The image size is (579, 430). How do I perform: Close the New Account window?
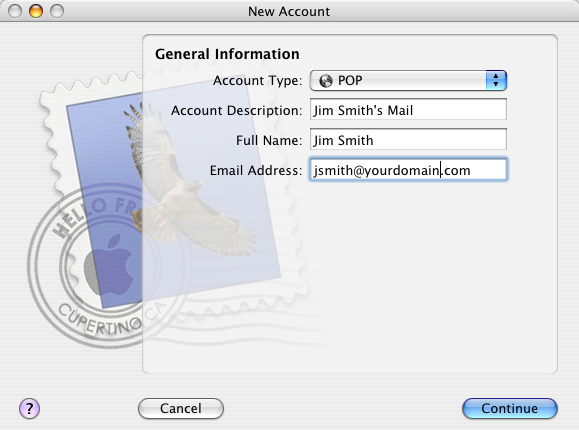(15, 11)
